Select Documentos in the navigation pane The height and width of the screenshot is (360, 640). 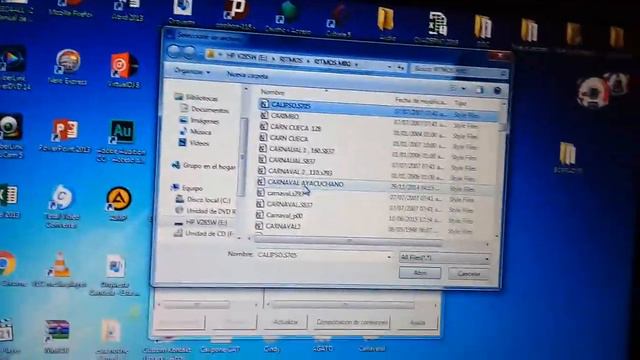tap(205, 109)
